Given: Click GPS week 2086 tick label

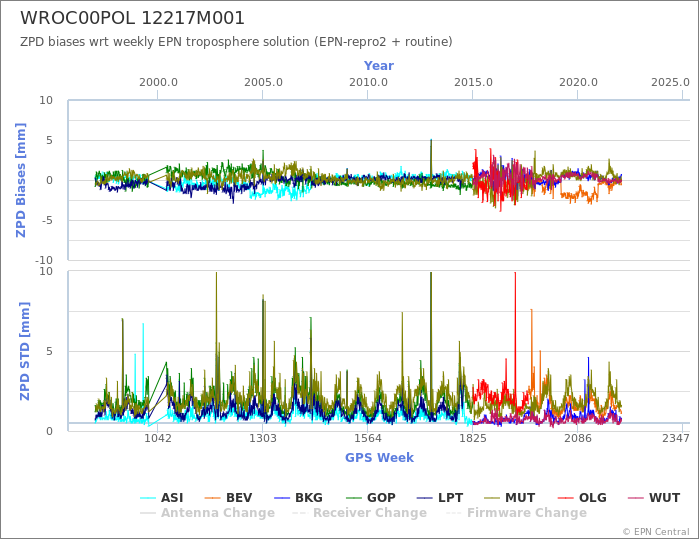Looking at the screenshot, I should coord(578,438).
